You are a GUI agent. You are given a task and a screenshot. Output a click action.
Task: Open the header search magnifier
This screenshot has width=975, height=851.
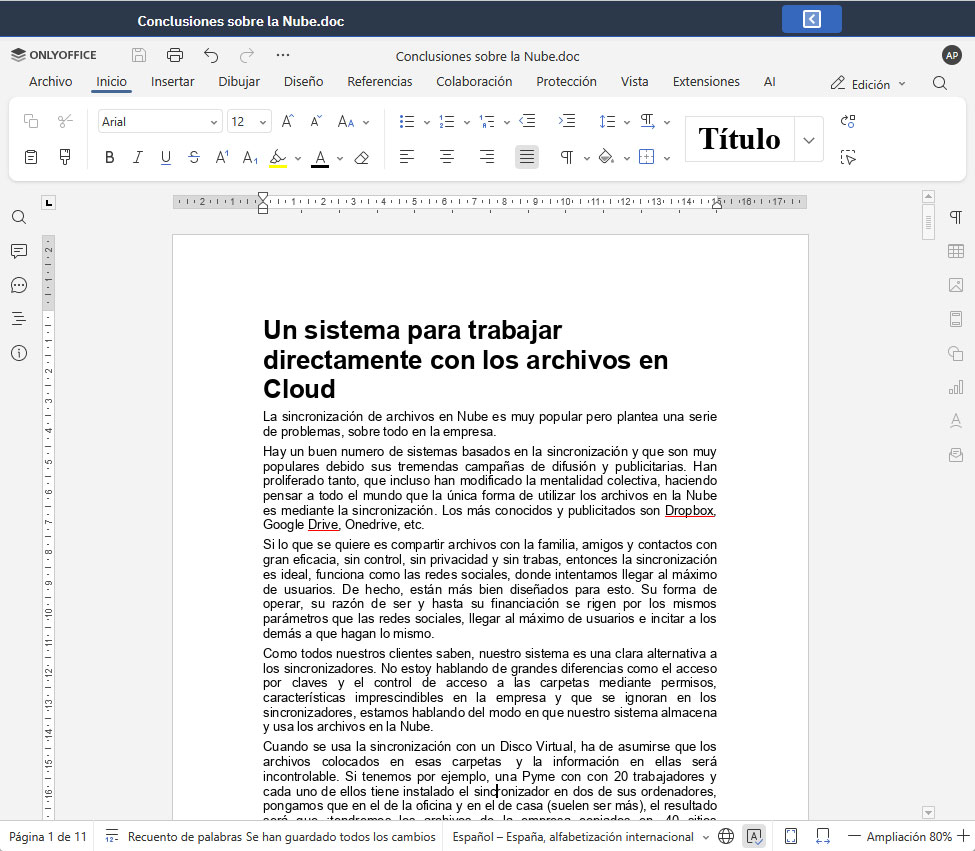[x=940, y=83]
